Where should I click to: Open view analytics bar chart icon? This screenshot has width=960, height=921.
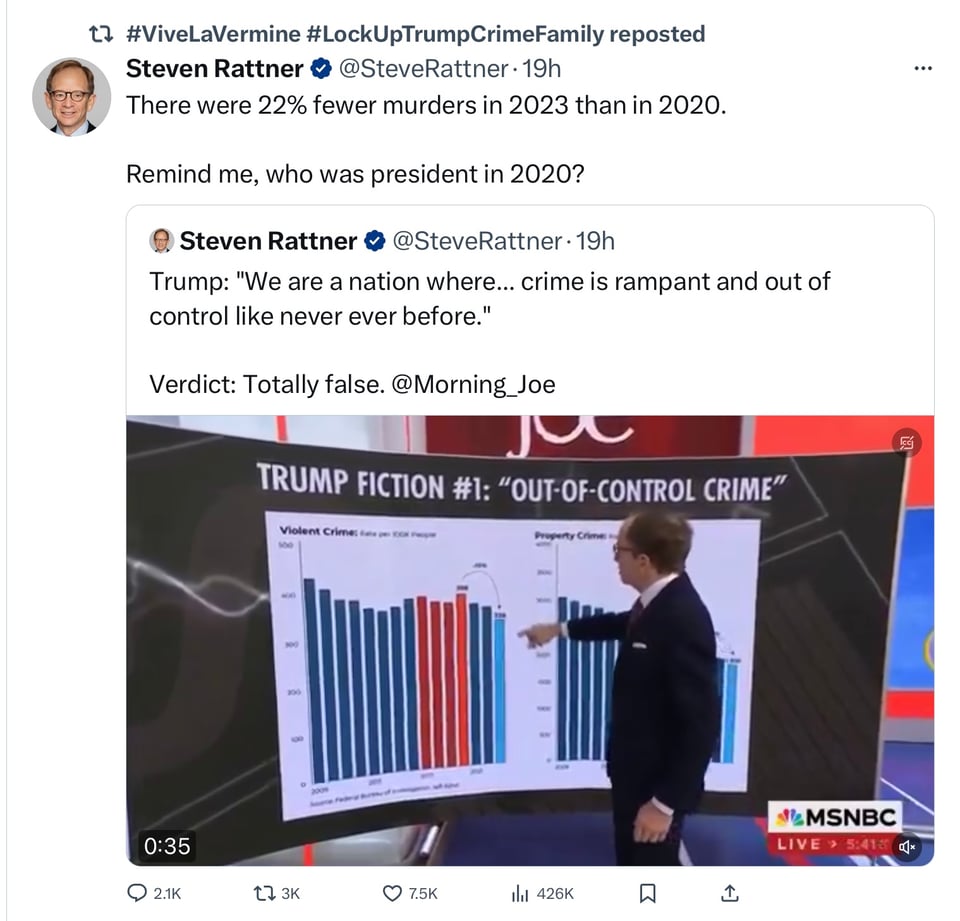tap(518, 893)
